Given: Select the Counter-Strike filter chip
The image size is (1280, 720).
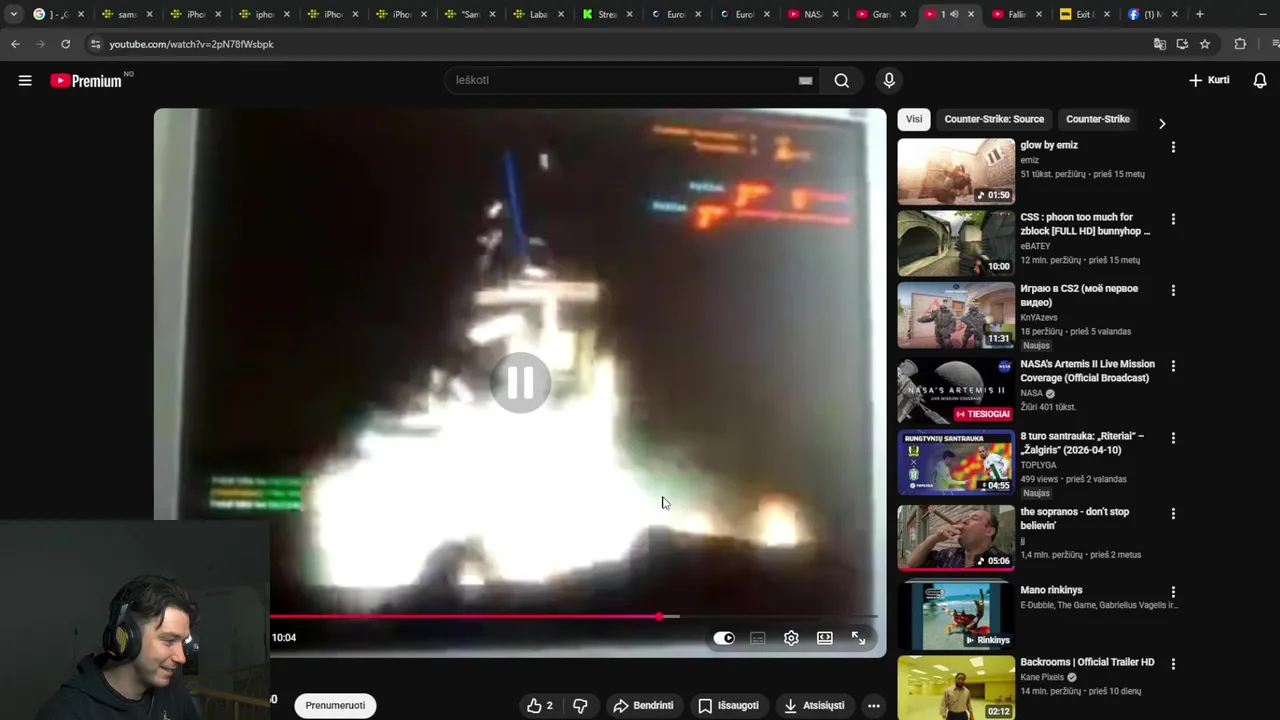Looking at the screenshot, I should (1097, 119).
